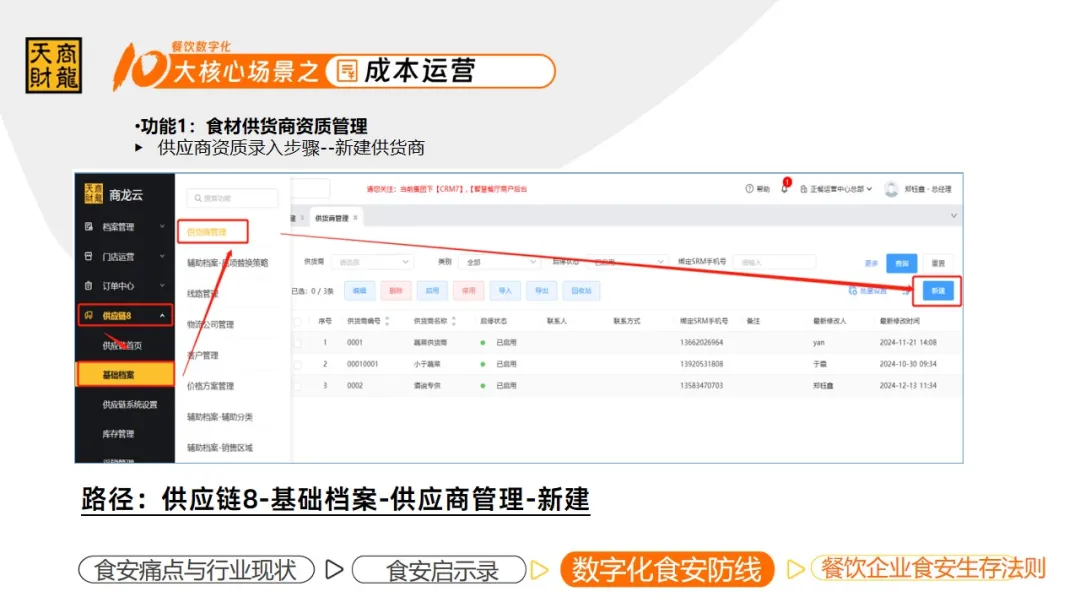Expand the 门店运营 menu chevron
The height and width of the screenshot is (608, 1080).
coord(163,256)
